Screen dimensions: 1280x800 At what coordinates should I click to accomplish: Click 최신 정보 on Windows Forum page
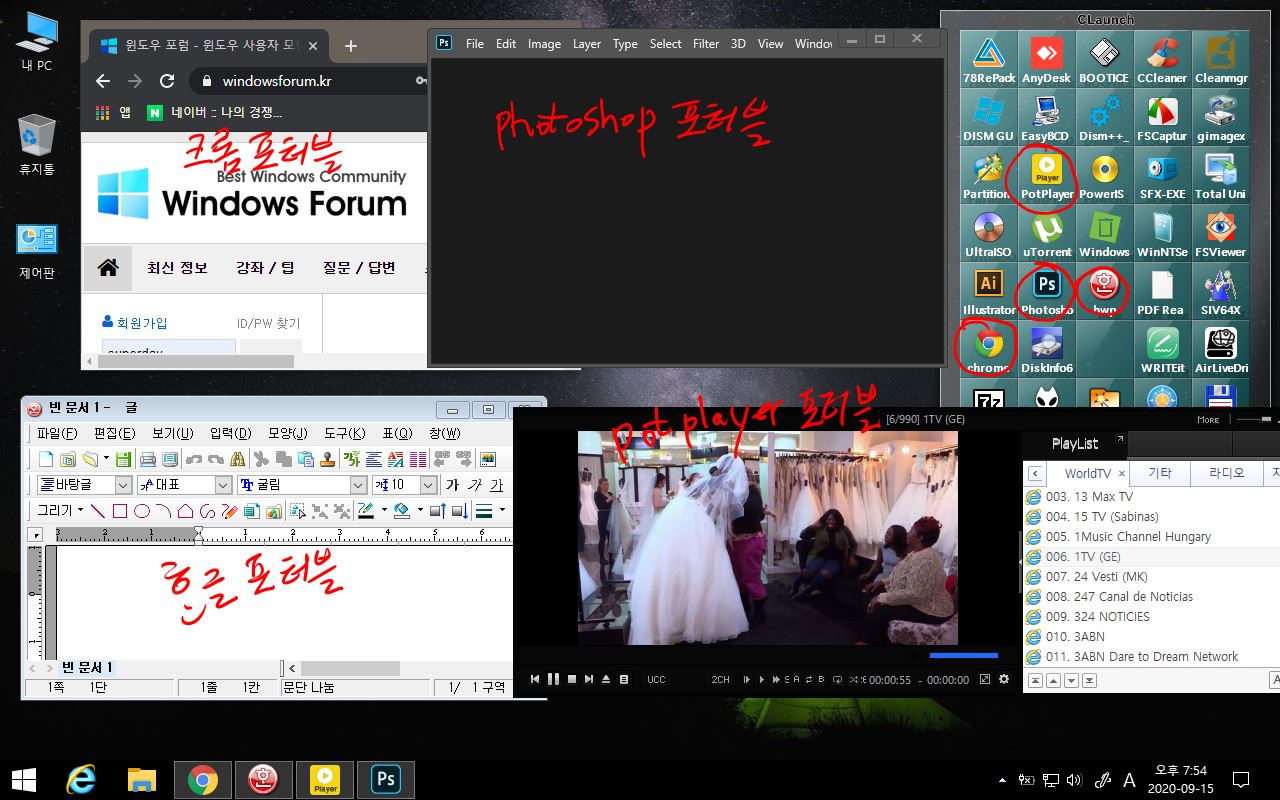177,268
